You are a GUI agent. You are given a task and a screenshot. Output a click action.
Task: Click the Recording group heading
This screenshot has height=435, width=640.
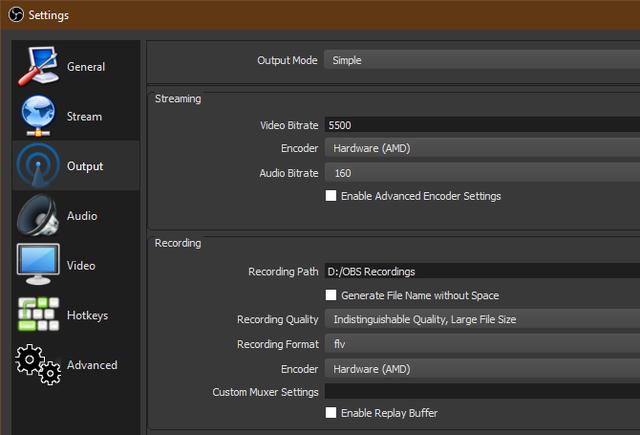(x=178, y=243)
